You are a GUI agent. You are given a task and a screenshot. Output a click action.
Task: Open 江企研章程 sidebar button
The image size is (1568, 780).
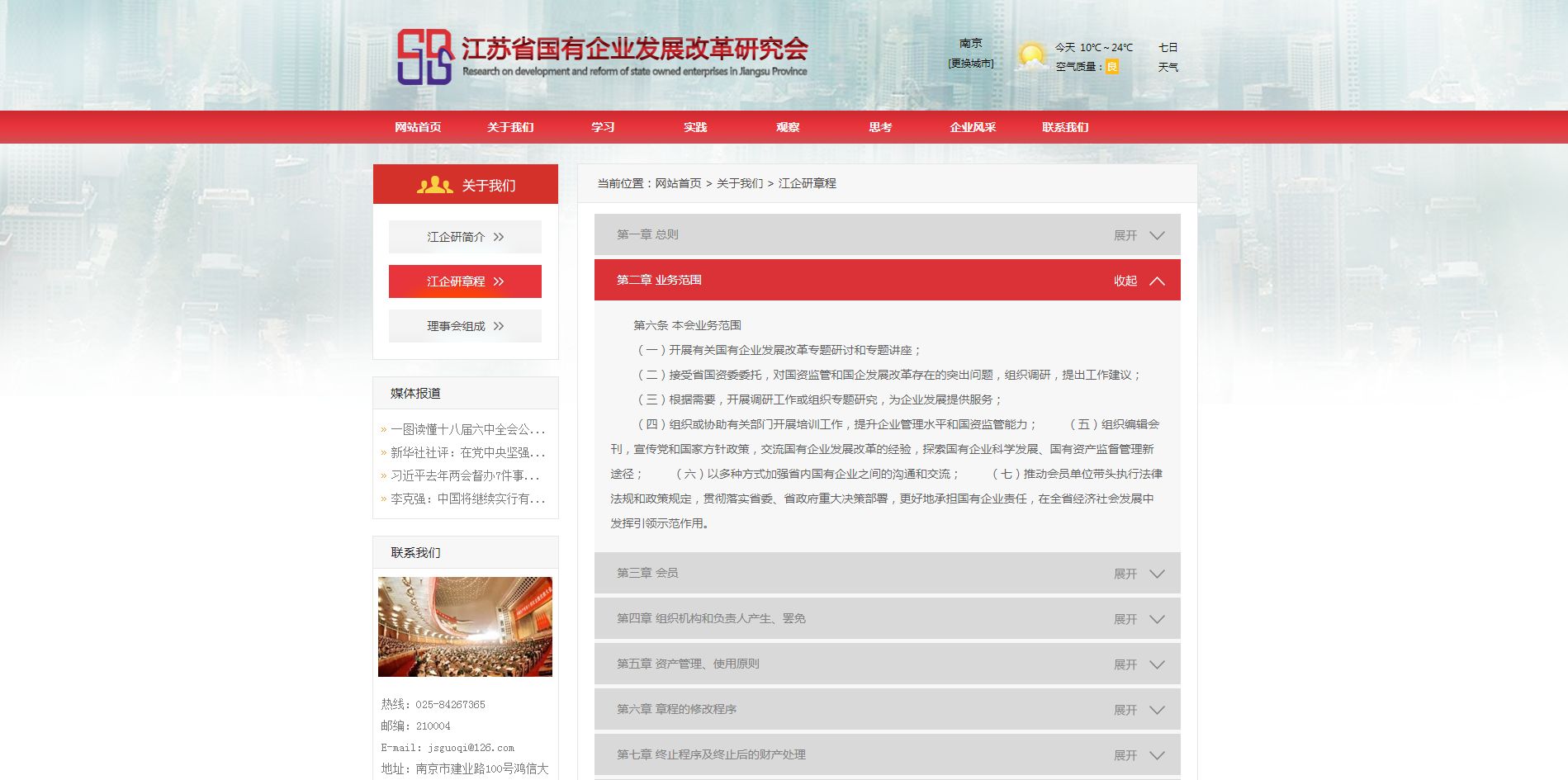pyautogui.click(x=465, y=281)
